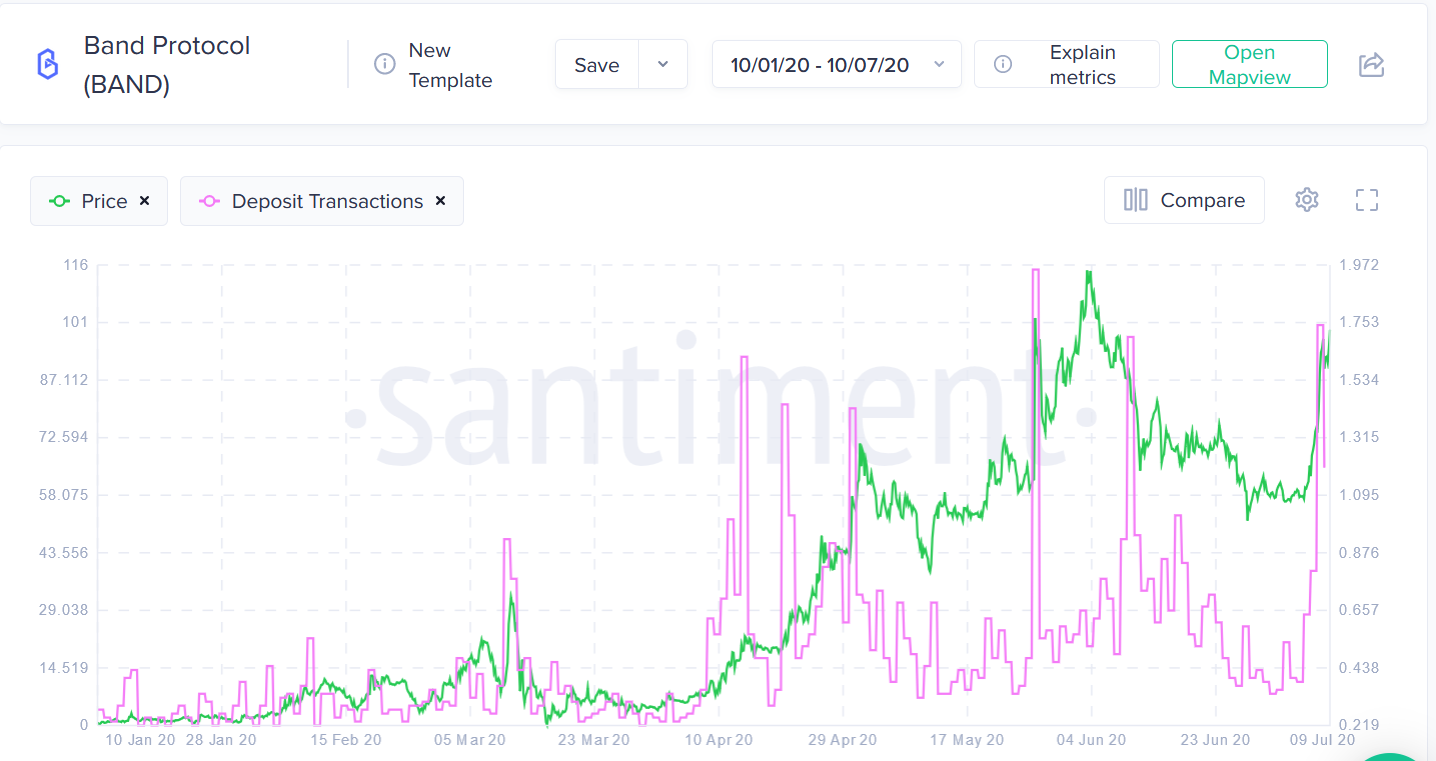
Task: Select the Price metric chip
Action: [99, 201]
